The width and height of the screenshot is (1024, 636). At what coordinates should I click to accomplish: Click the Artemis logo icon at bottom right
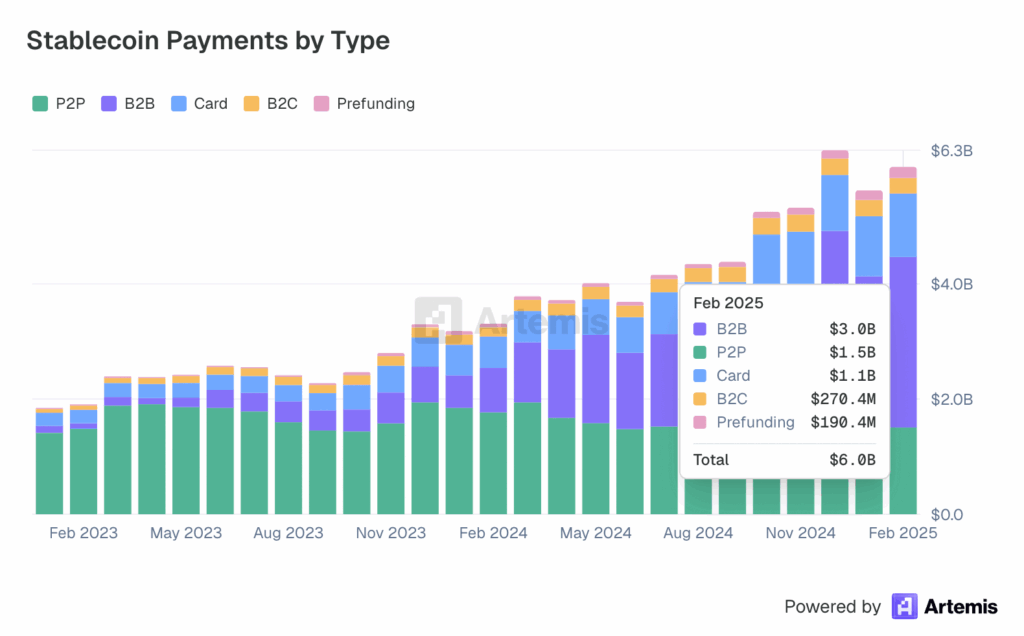(904, 606)
